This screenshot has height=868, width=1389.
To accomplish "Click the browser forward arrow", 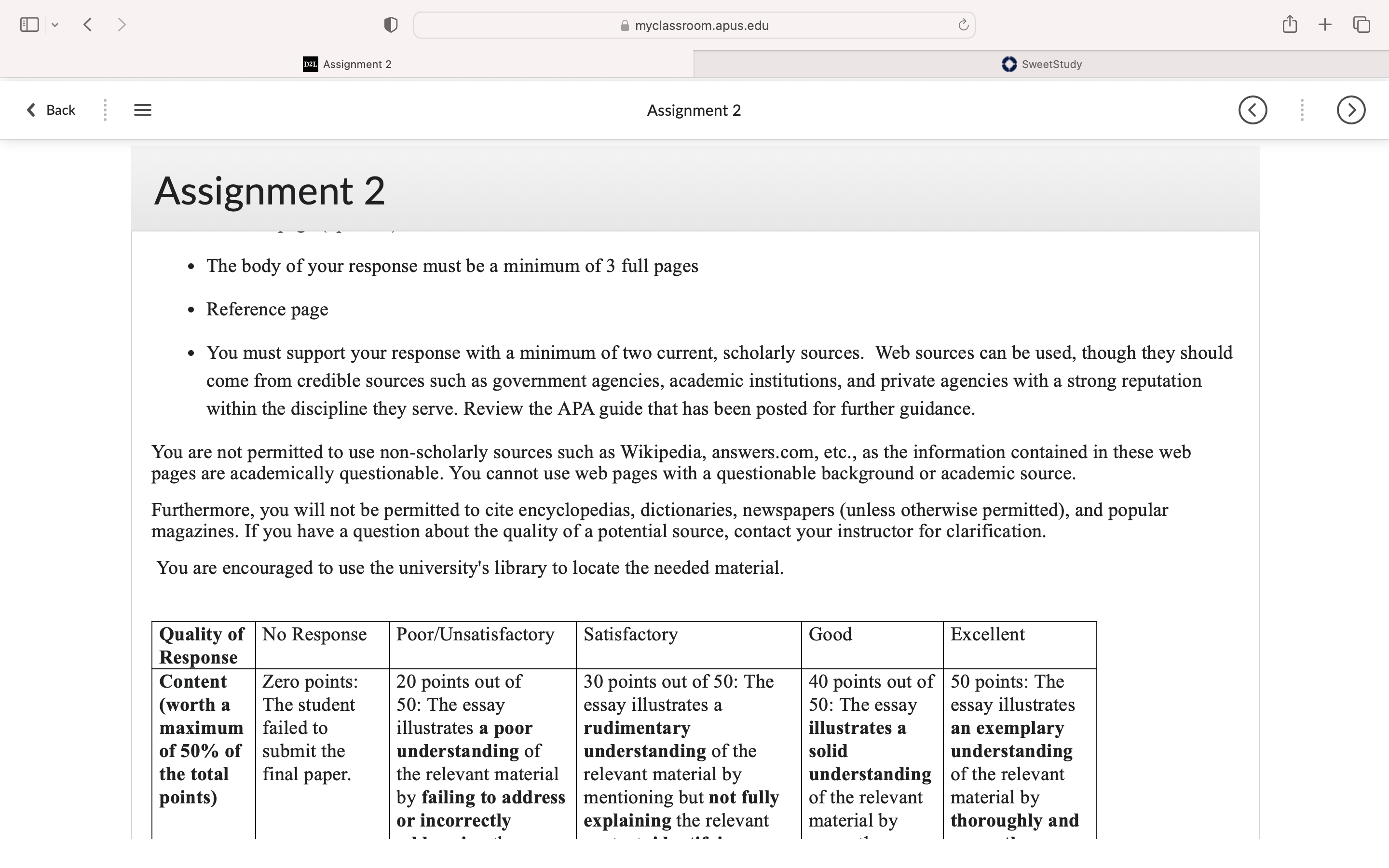I will click(121, 25).
